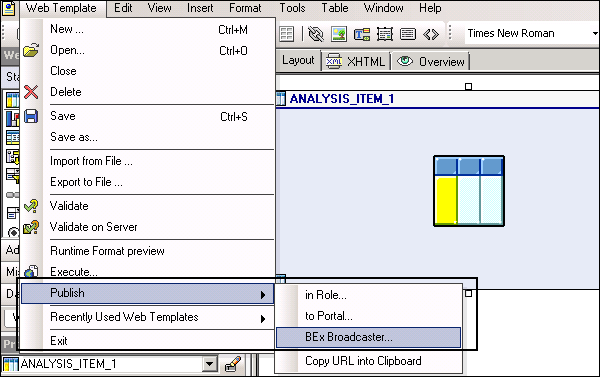Click the insert language-dependent text icon
This screenshot has height=377, width=600.
point(362,34)
